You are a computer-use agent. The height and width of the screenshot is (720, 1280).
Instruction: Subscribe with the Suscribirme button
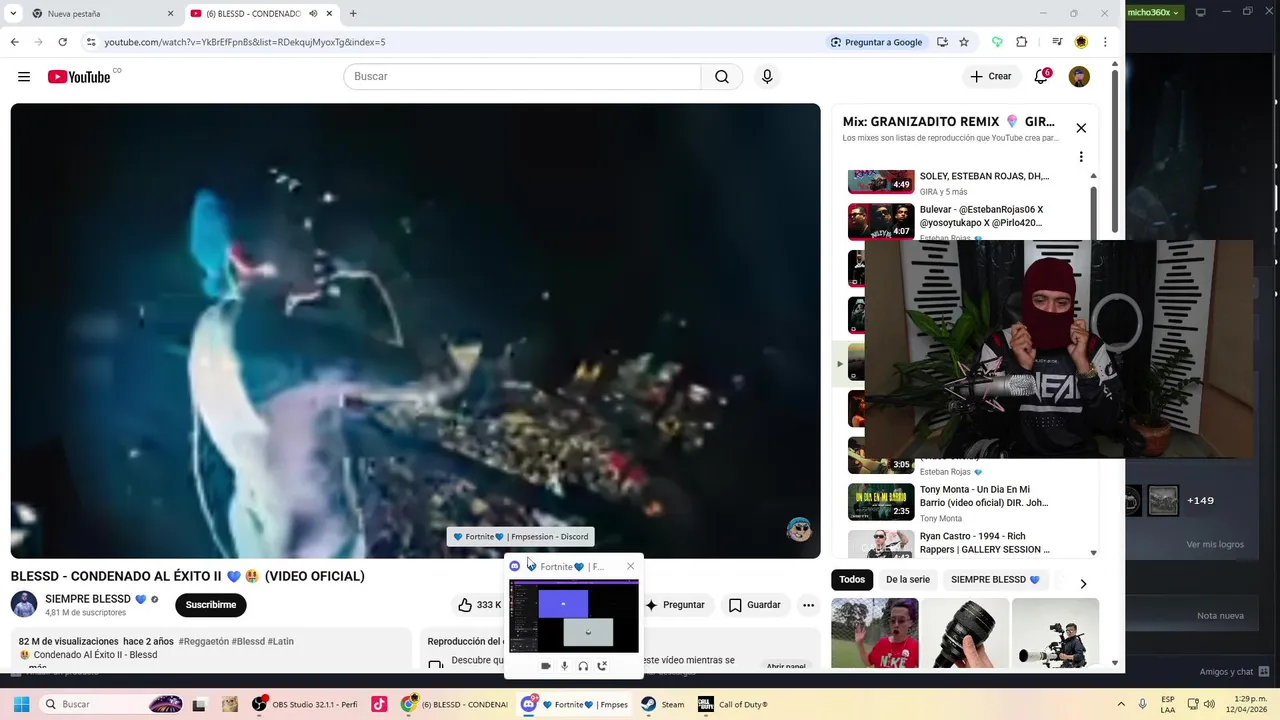[211, 605]
